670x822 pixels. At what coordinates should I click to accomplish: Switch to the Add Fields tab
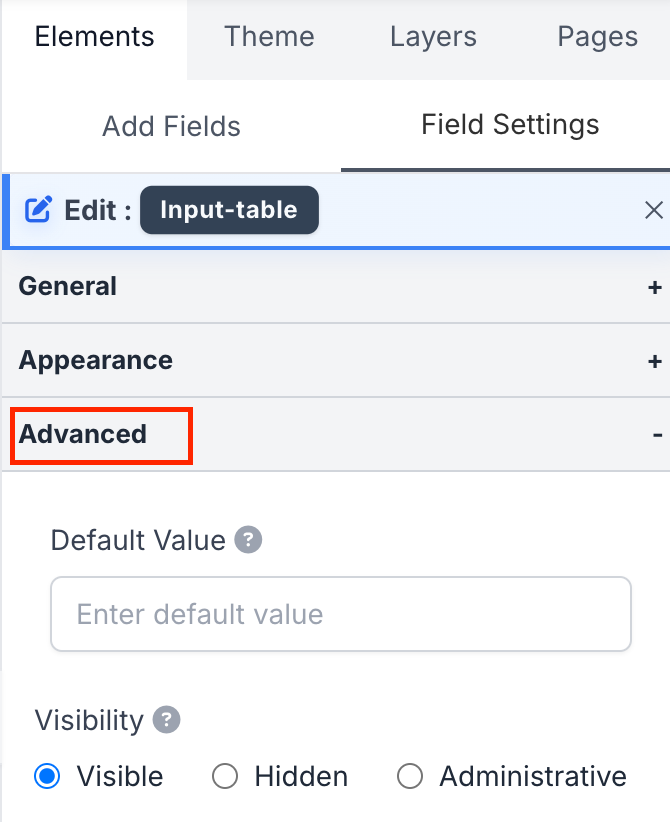click(171, 127)
